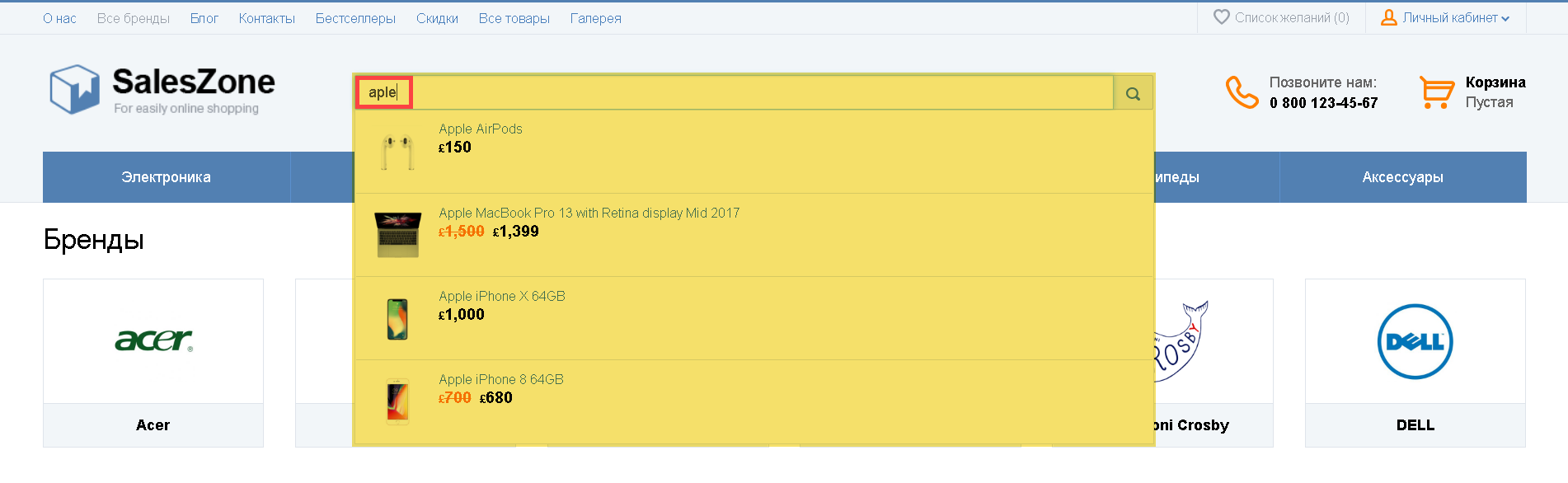The height and width of the screenshot is (483, 1568).
Task: Click the search magnifier button
Action: (1133, 93)
